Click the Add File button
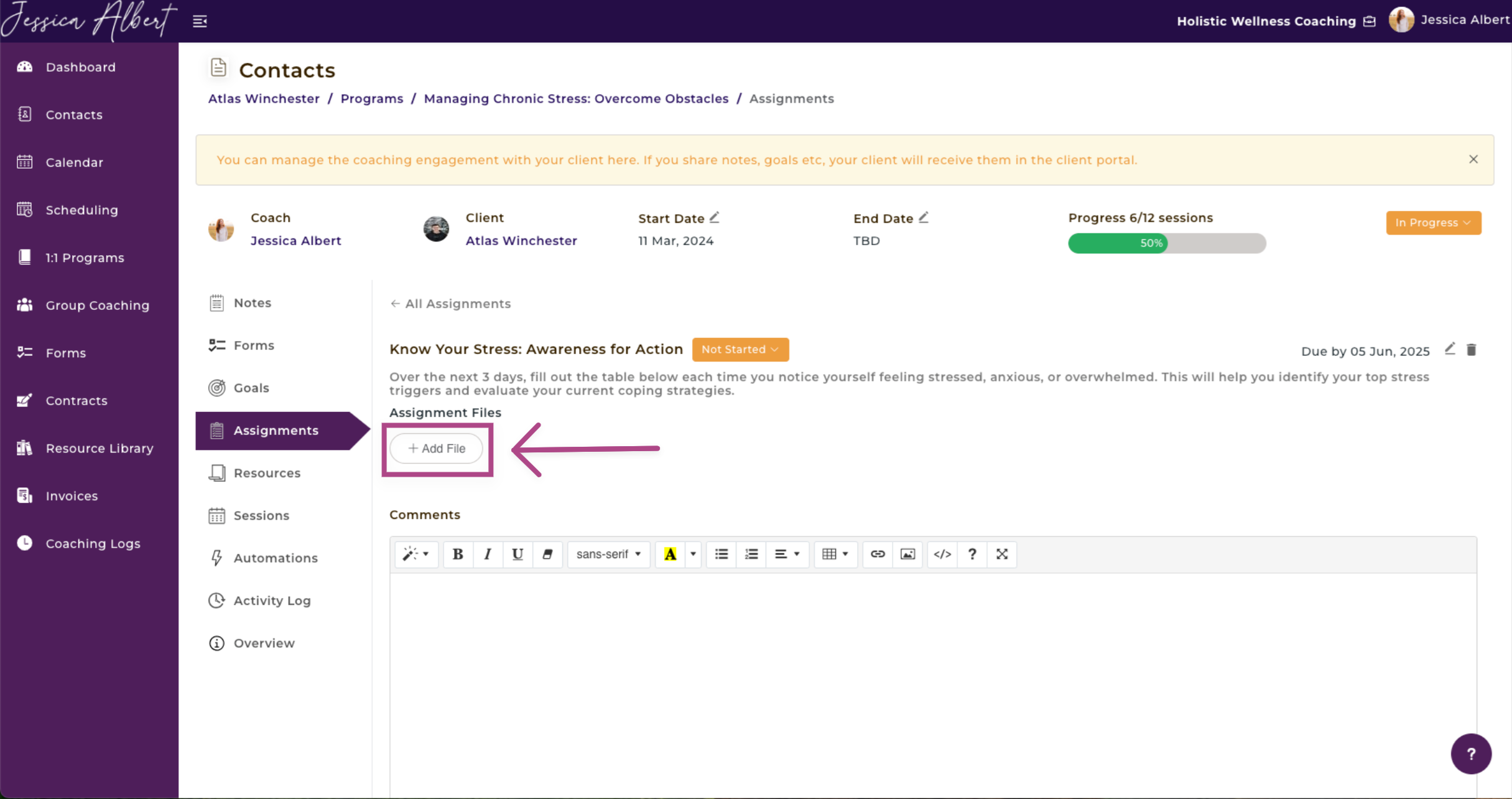This screenshot has width=1512, height=799. (x=436, y=449)
